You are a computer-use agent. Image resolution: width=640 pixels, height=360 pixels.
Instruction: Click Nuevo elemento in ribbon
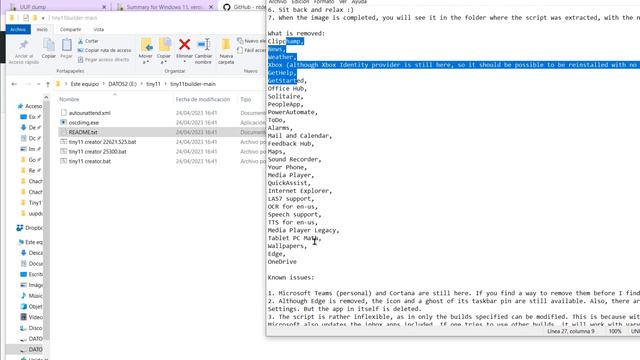[251, 41]
